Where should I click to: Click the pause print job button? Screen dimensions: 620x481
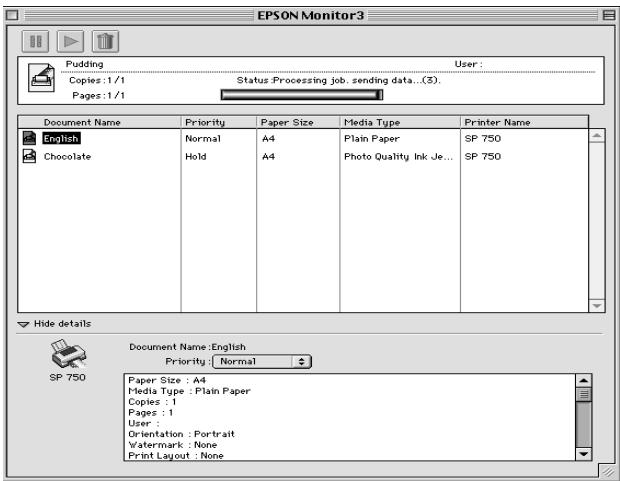[x=35, y=41]
